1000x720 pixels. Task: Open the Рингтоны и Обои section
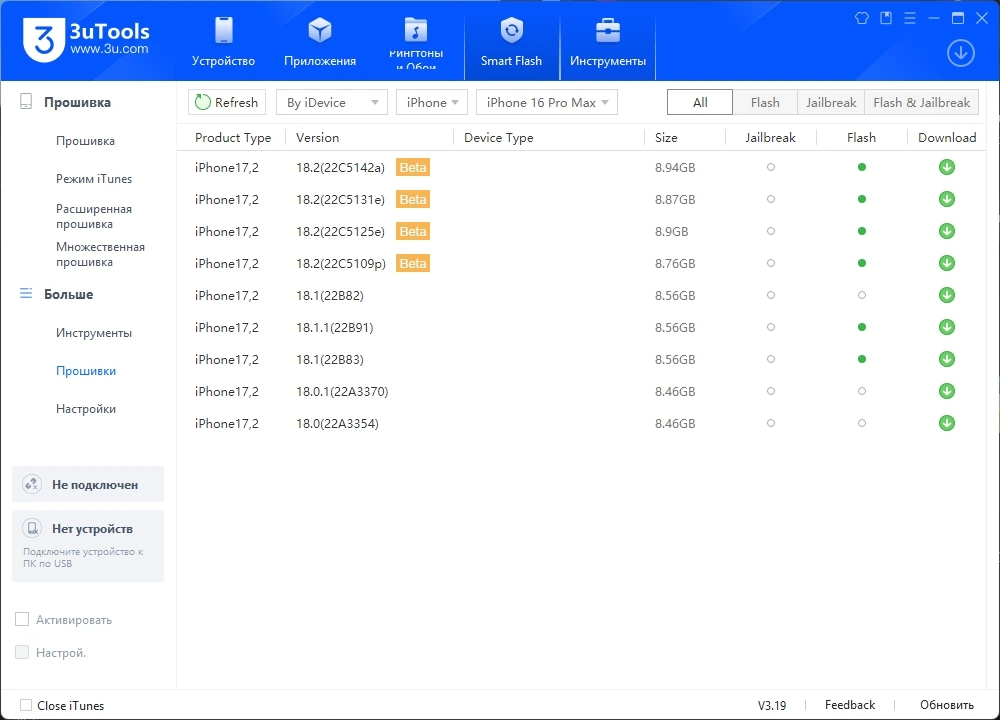tap(416, 42)
